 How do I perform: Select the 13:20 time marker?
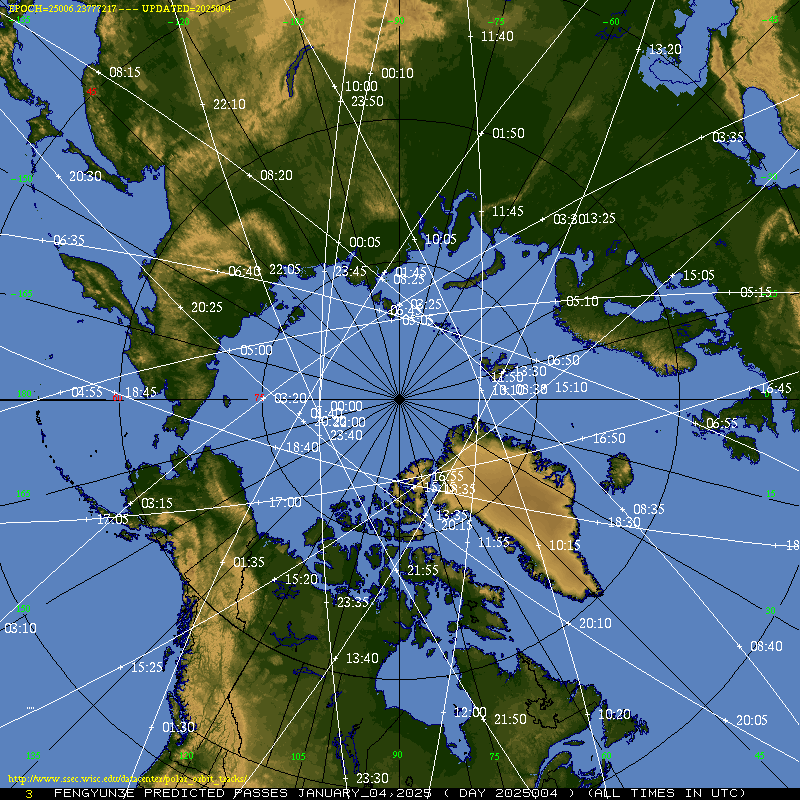[x=664, y=49]
